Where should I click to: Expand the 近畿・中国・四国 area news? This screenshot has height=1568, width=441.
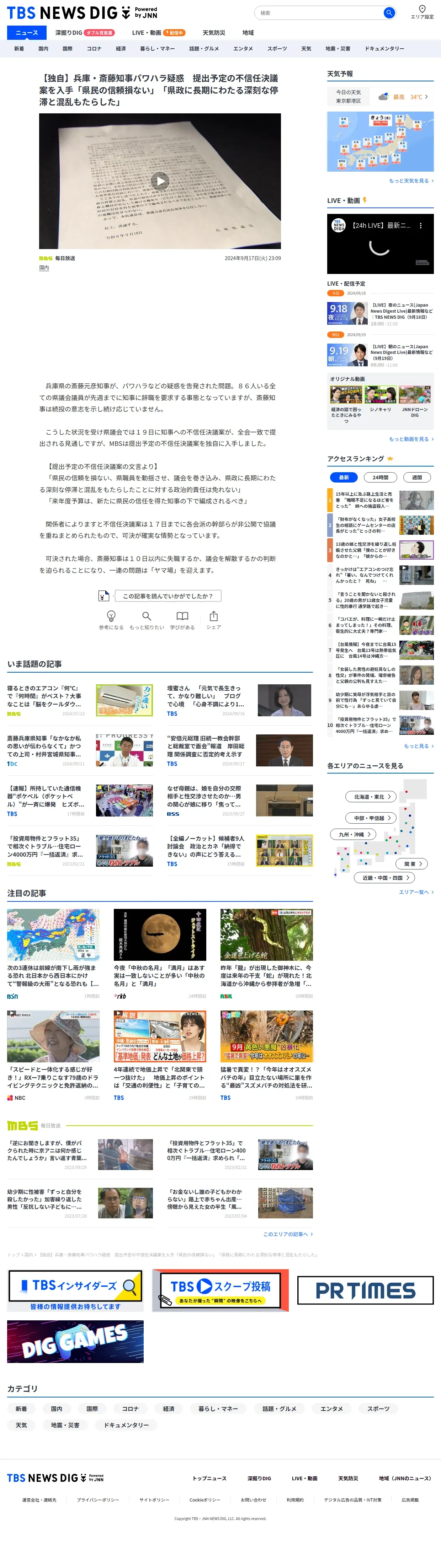point(385,878)
